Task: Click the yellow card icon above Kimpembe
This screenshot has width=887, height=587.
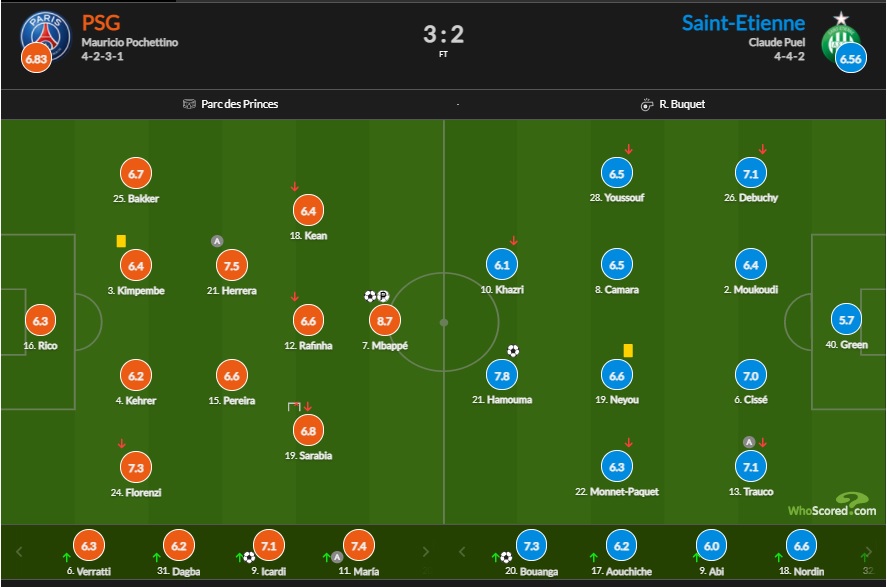Action: (x=121, y=241)
